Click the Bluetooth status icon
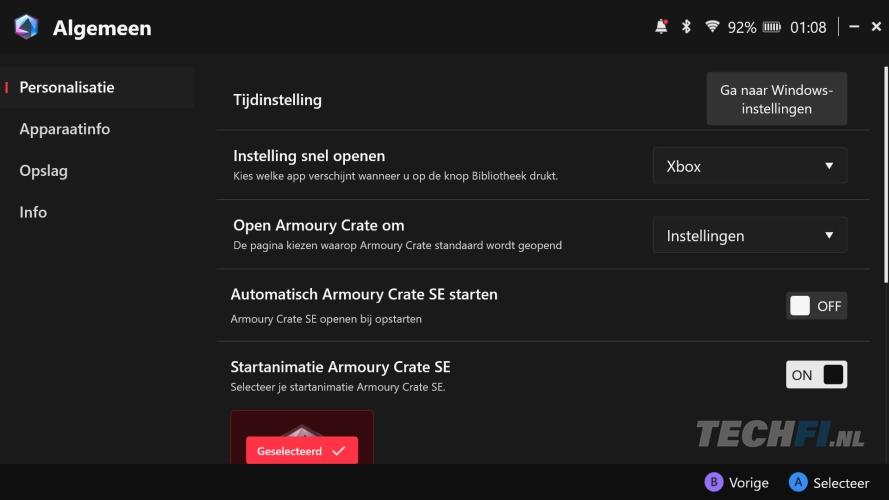Image resolution: width=889 pixels, height=500 pixels. [x=686, y=27]
